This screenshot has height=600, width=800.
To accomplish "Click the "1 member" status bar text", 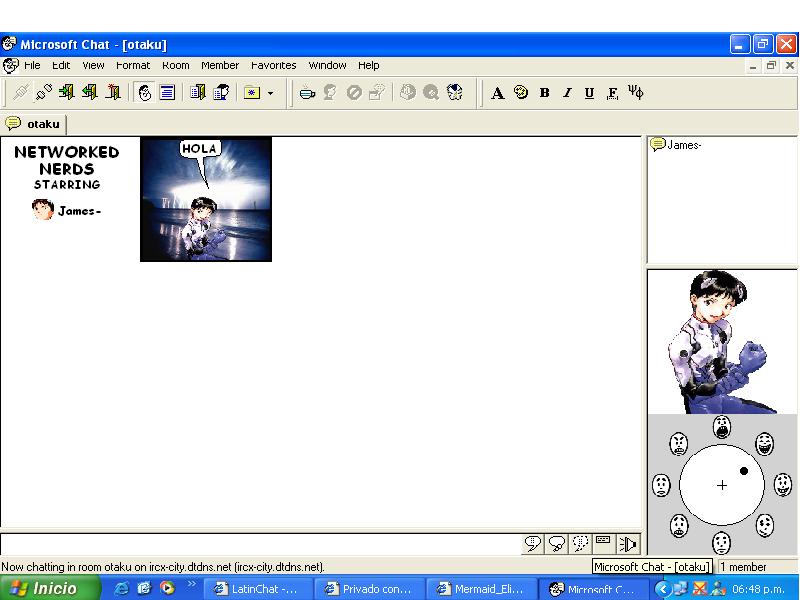I will pos(743,567).
